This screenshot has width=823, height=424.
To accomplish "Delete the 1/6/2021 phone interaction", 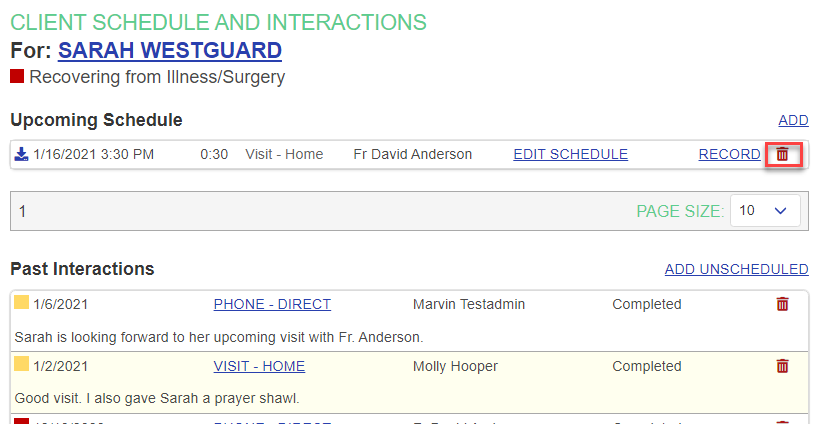I will [783, 304].
